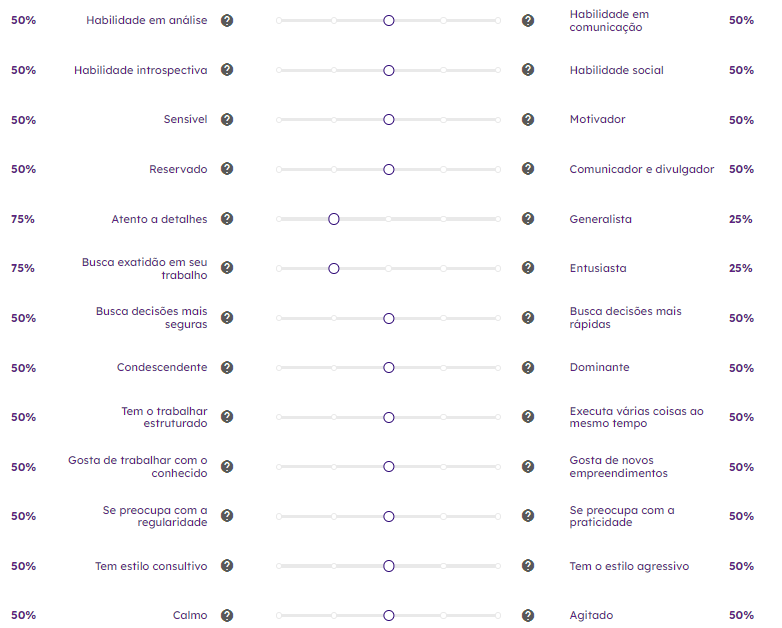Open help icon next to Habilidade social

click(x=528, y=70)
